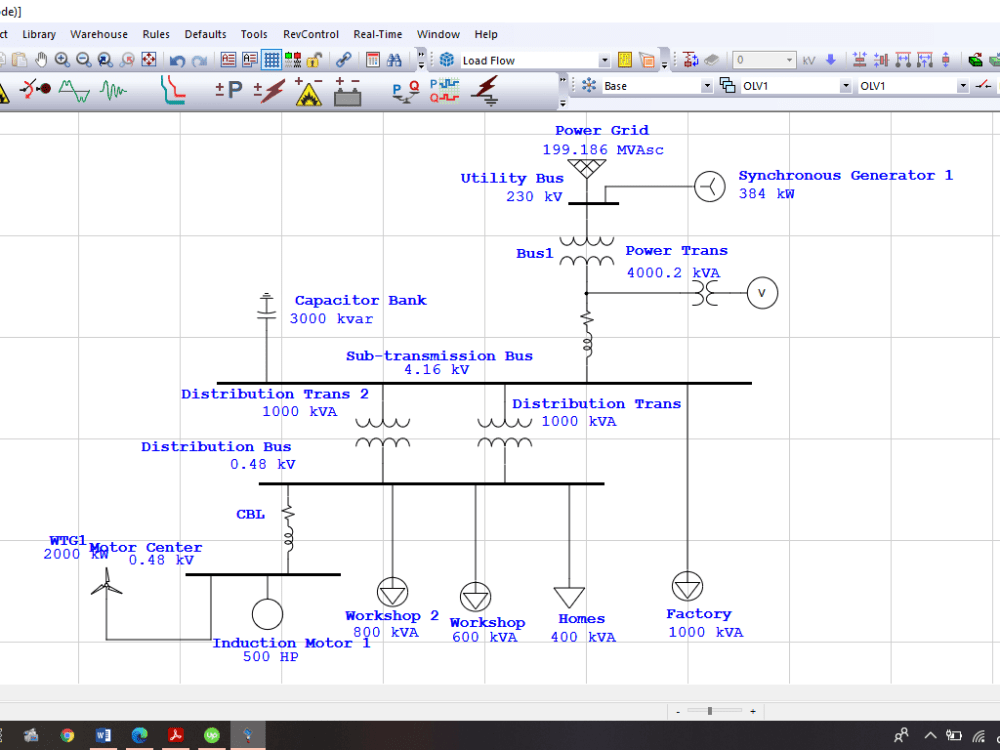The image size is (1000, 750).
Task: Select the Pan hand tool
Action: [41, 60]
